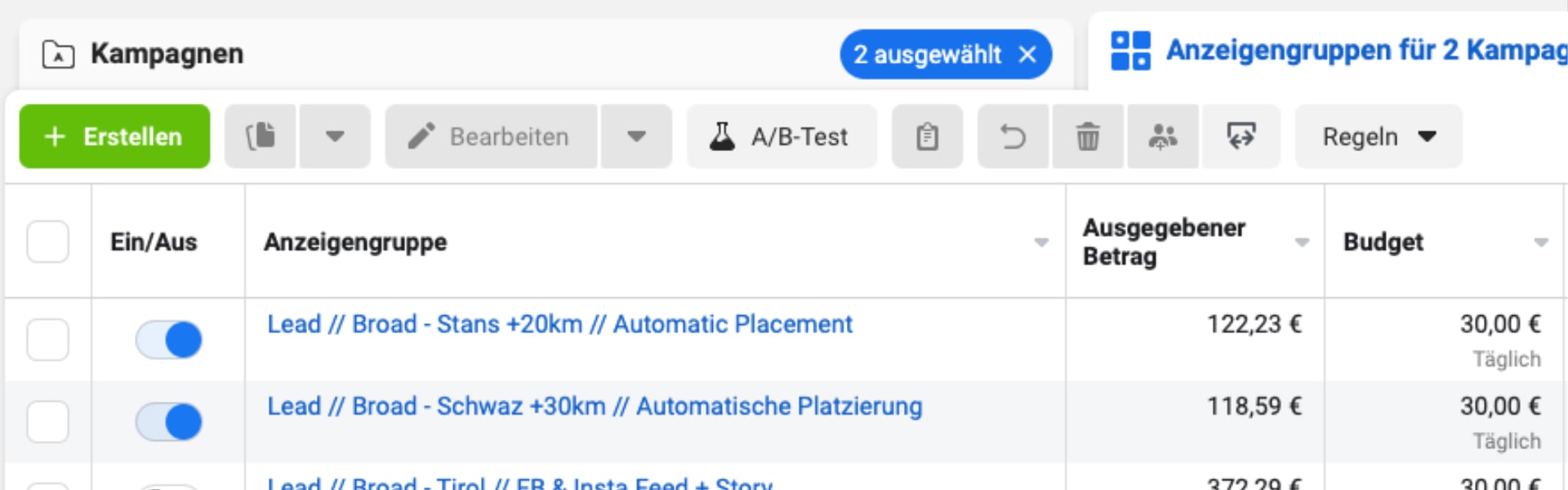Open the A/B-Test flask button
This screenshot has width=1568, height=490.
782,136
